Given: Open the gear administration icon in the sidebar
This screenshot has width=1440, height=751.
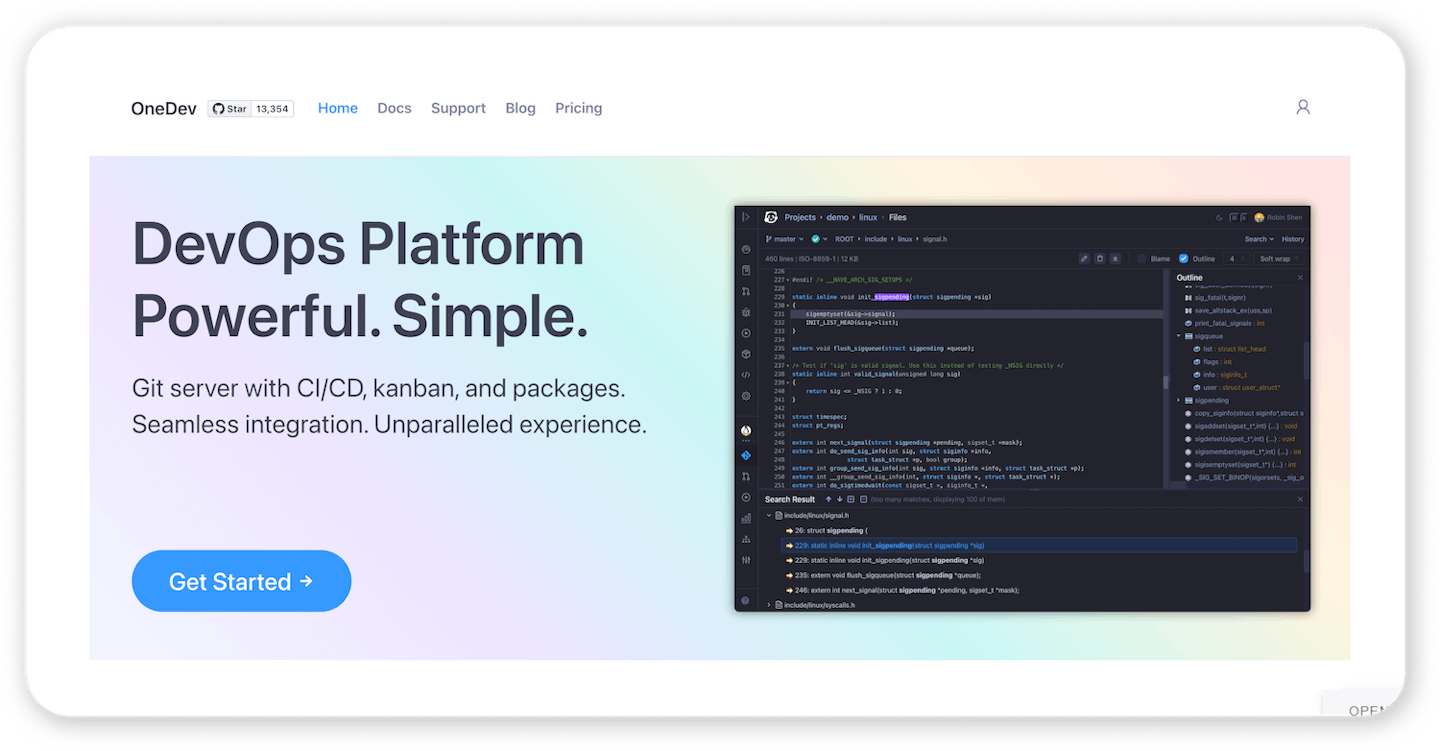Looking at the screenshot, I should [x=746, y=396].
